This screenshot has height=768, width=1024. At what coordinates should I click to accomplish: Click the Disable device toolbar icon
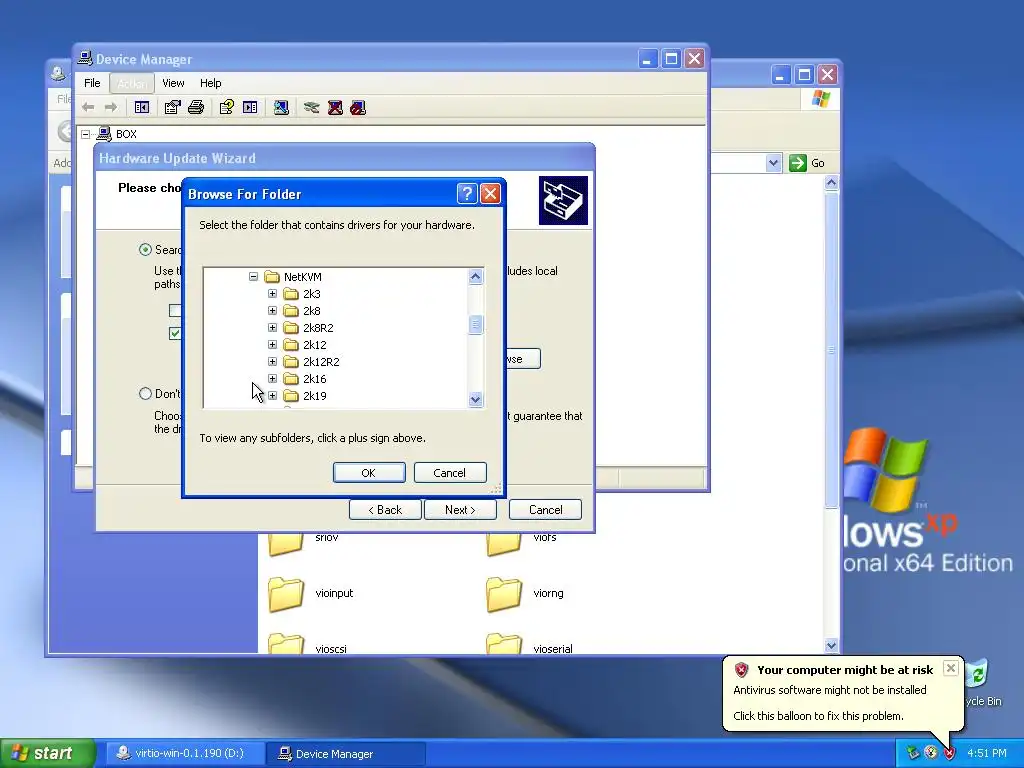pos(358,107)
